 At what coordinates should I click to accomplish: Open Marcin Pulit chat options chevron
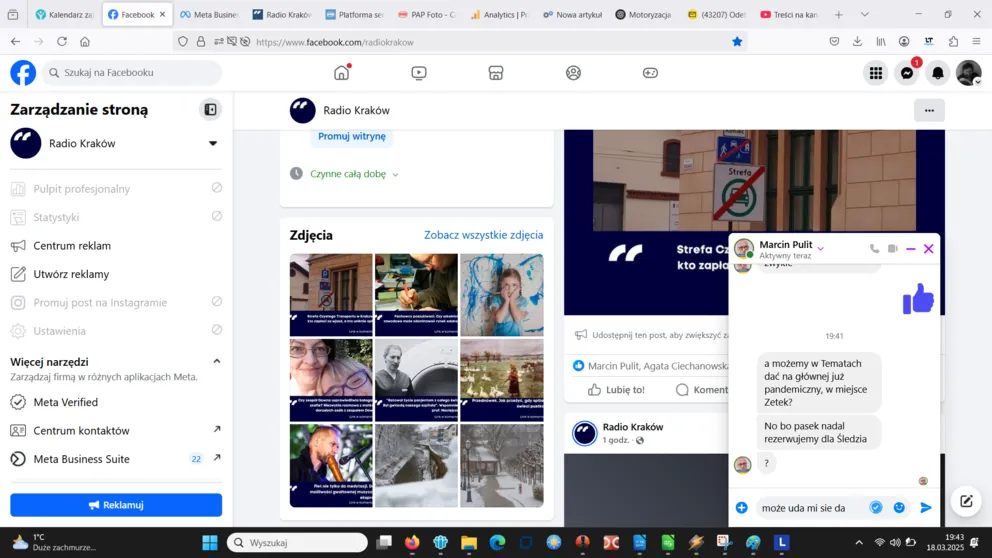(821, 249)
